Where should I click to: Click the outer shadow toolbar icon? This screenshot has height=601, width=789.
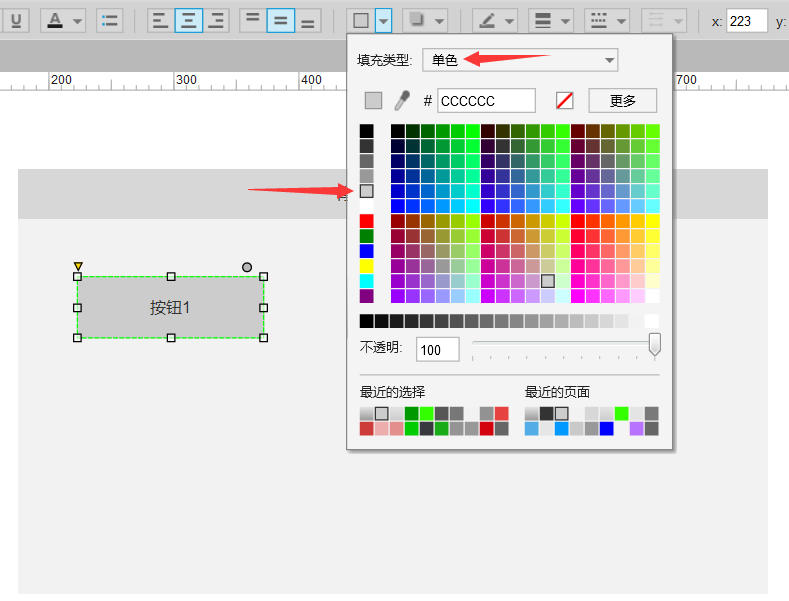click(417, 21)
